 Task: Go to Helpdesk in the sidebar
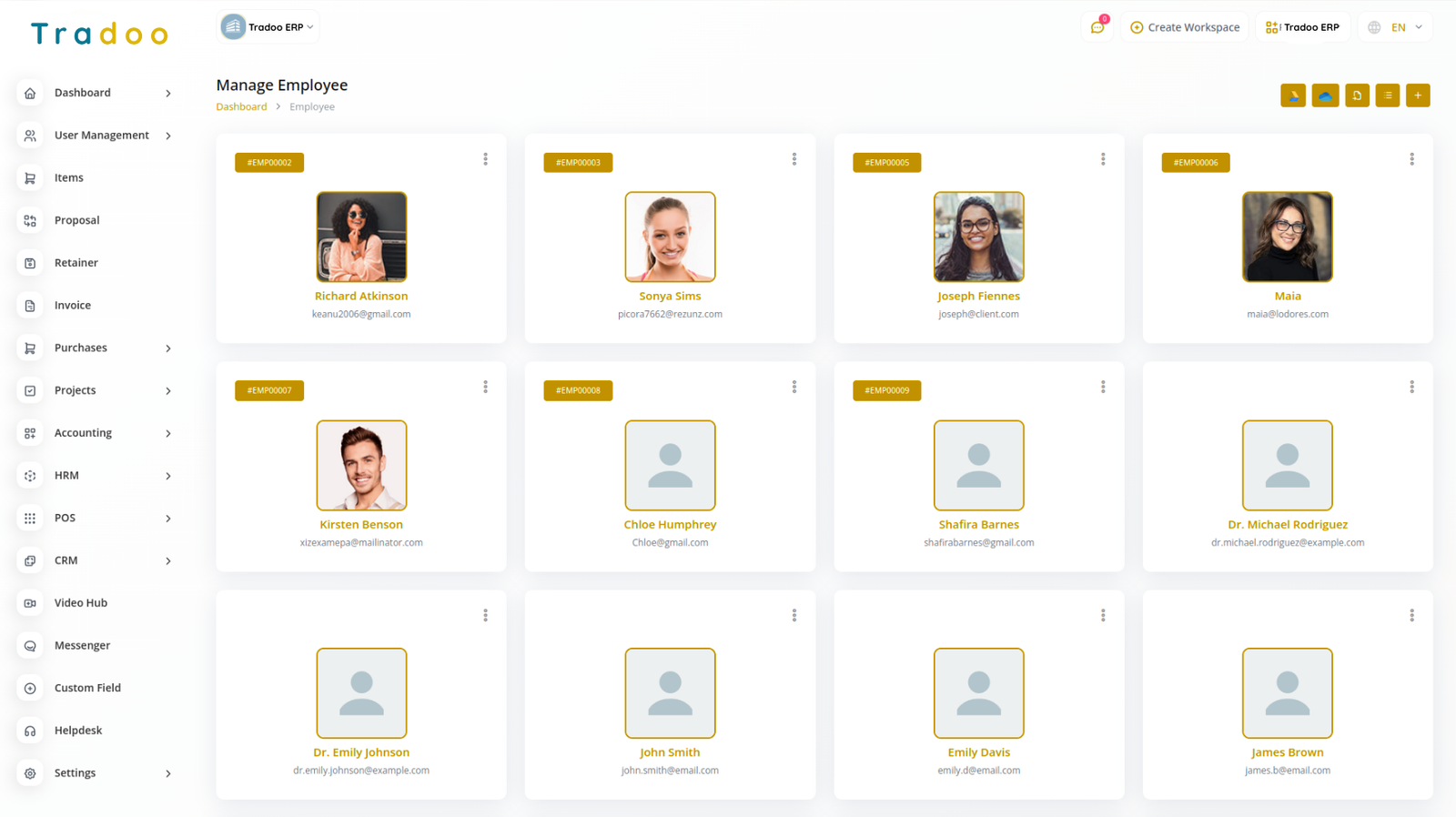point(78,731)
